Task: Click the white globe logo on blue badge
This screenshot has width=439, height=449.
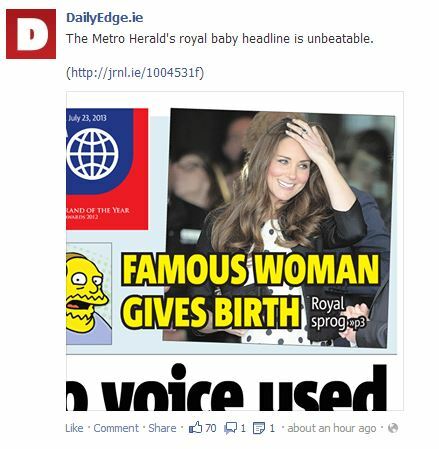Action: tap(92, 154)
